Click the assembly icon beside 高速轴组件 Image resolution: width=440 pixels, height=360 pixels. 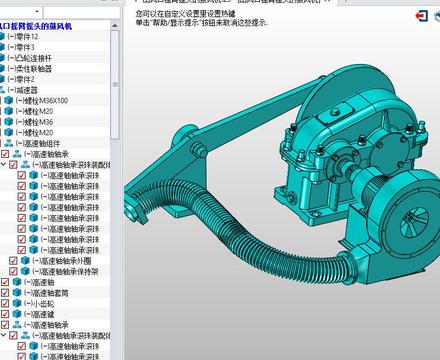point(9,143)
